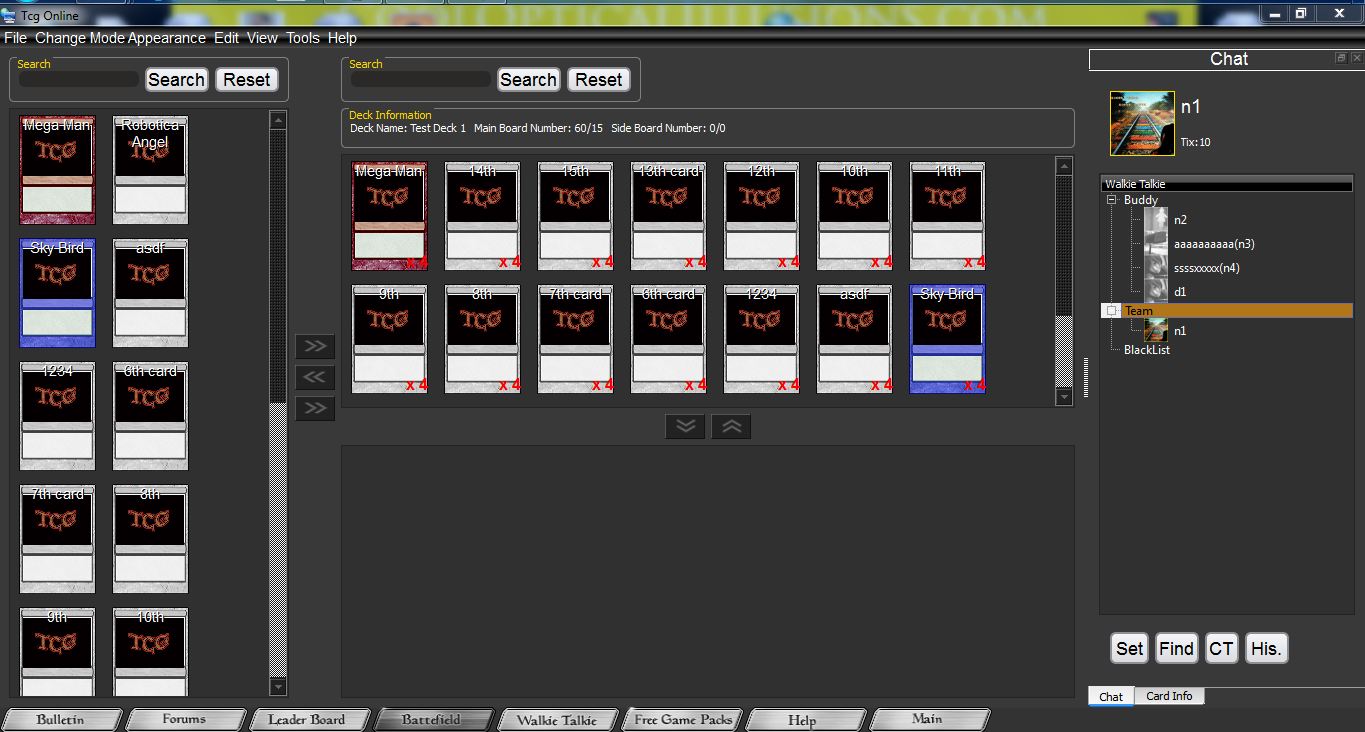The image size is (1365, 732).
Task: Select the Robotica Angel card in the library
Action: coord(150,170)
